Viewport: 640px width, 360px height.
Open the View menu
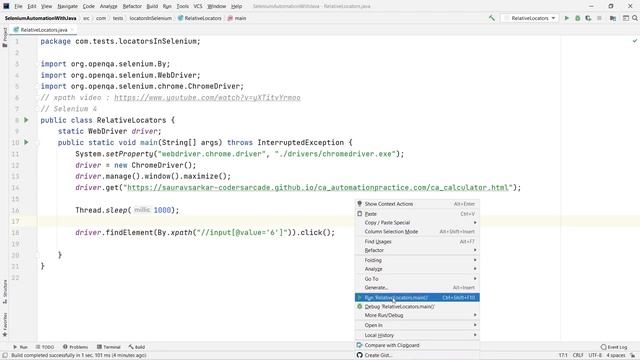tap(47, 6)
